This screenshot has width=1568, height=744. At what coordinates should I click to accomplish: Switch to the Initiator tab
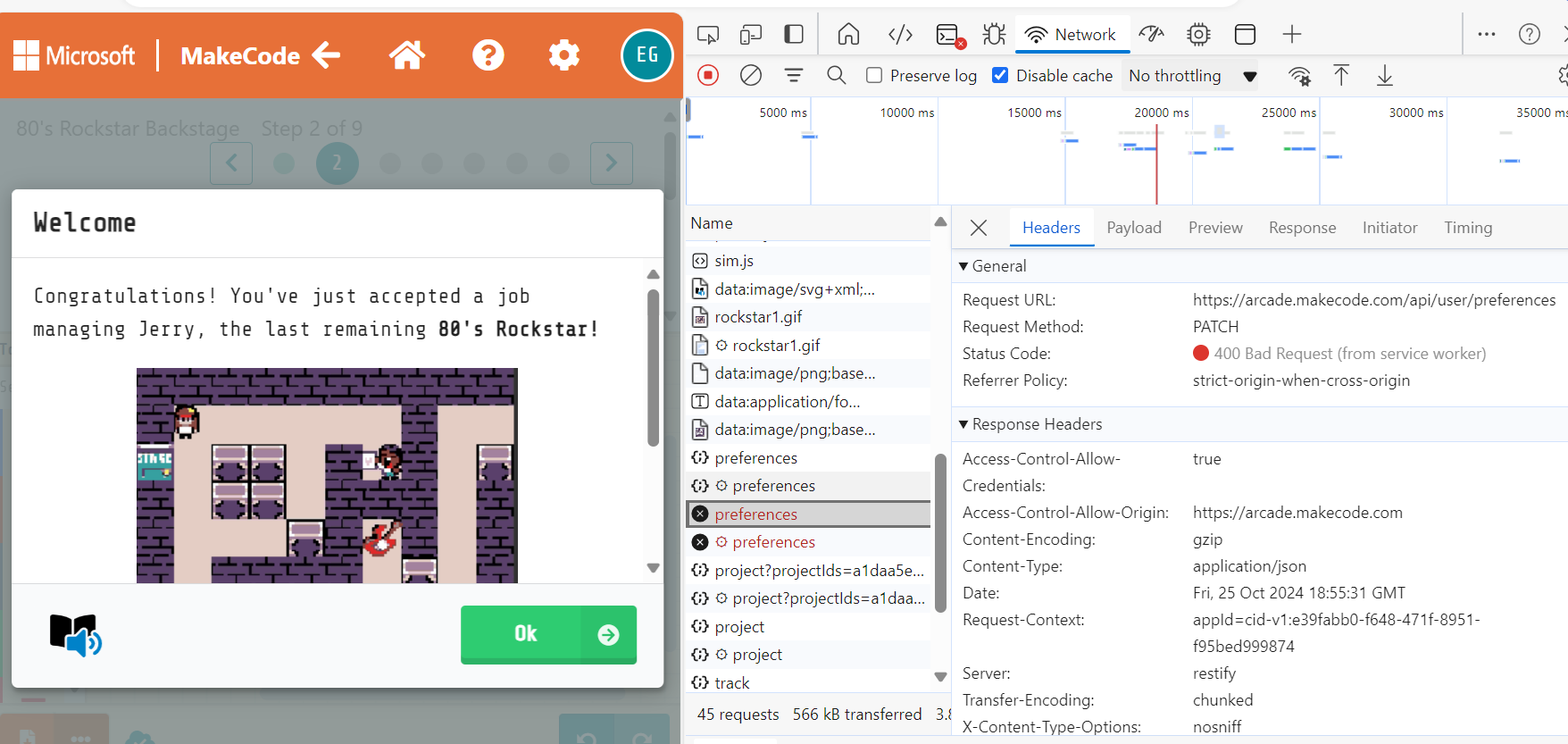tap(1389, 228)
